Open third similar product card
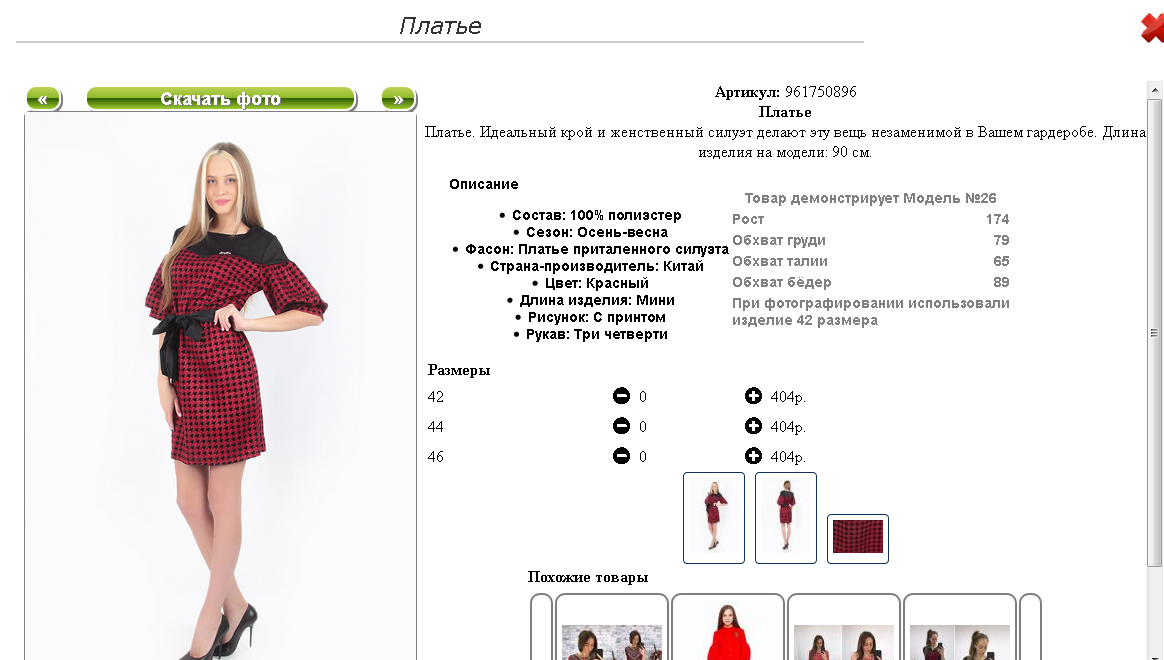1164x660 pixels. [x=844, y=627]
